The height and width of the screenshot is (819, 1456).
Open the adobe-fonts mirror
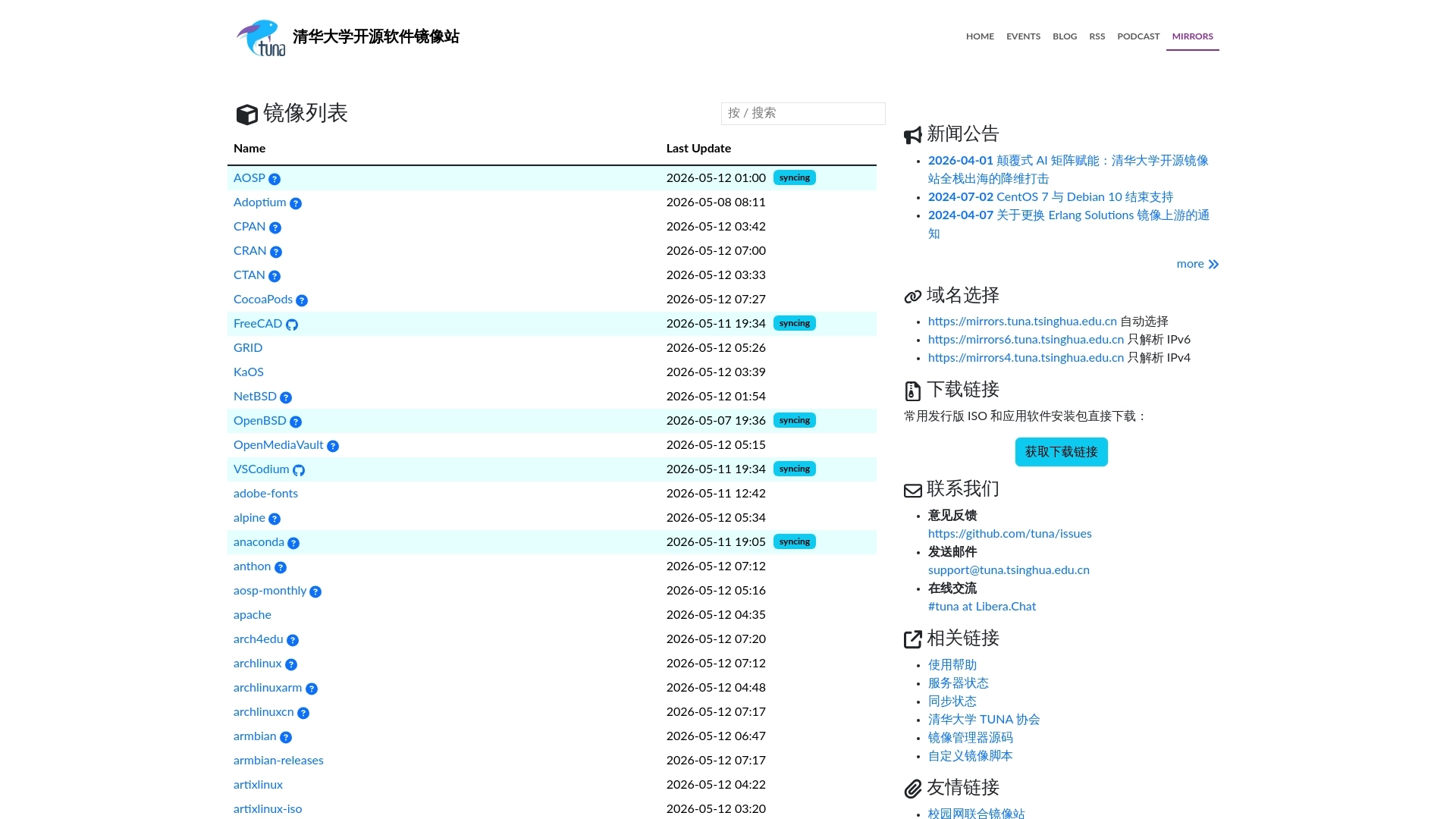coord(265,494)
